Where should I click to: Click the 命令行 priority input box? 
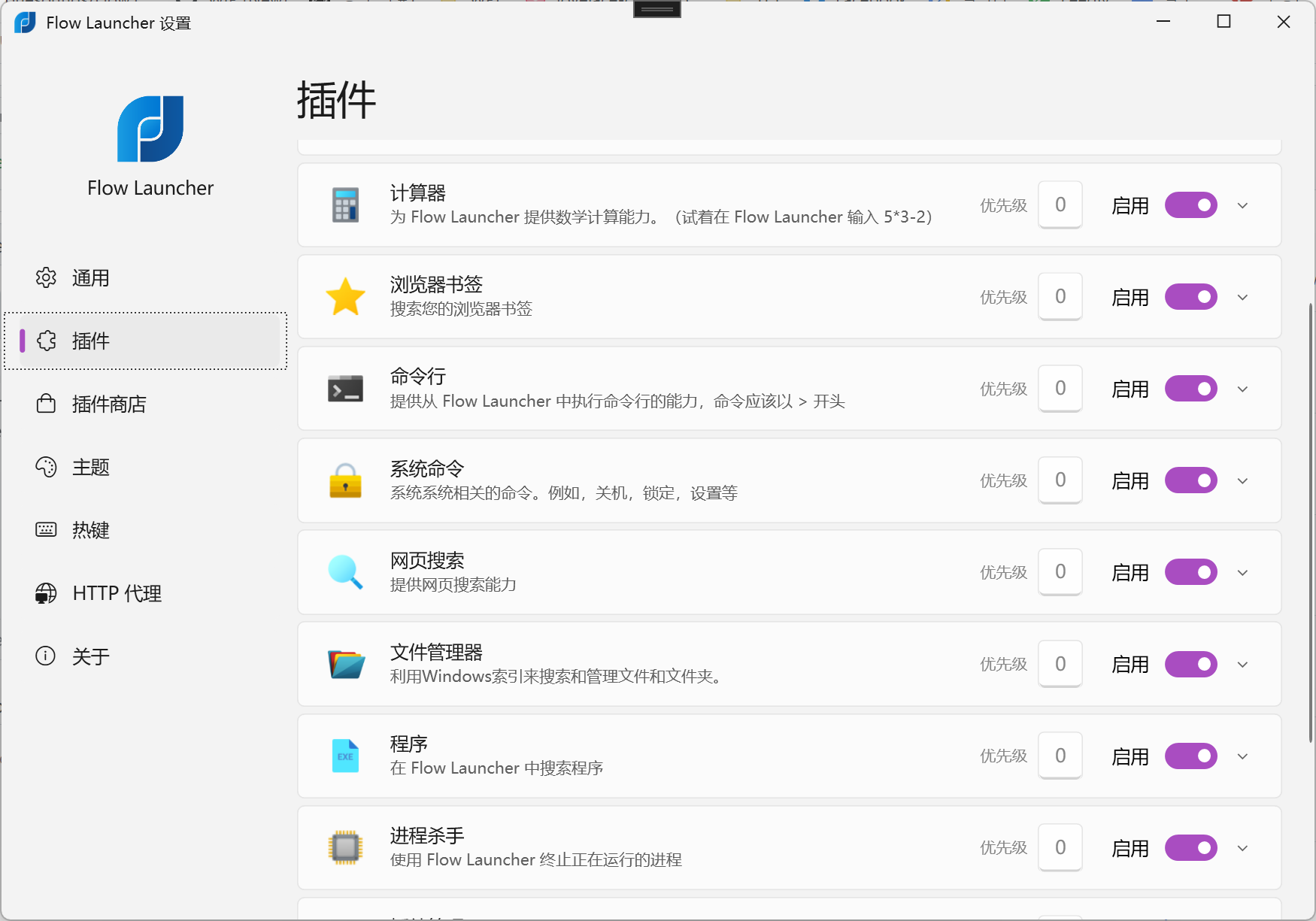(1060, 388)
